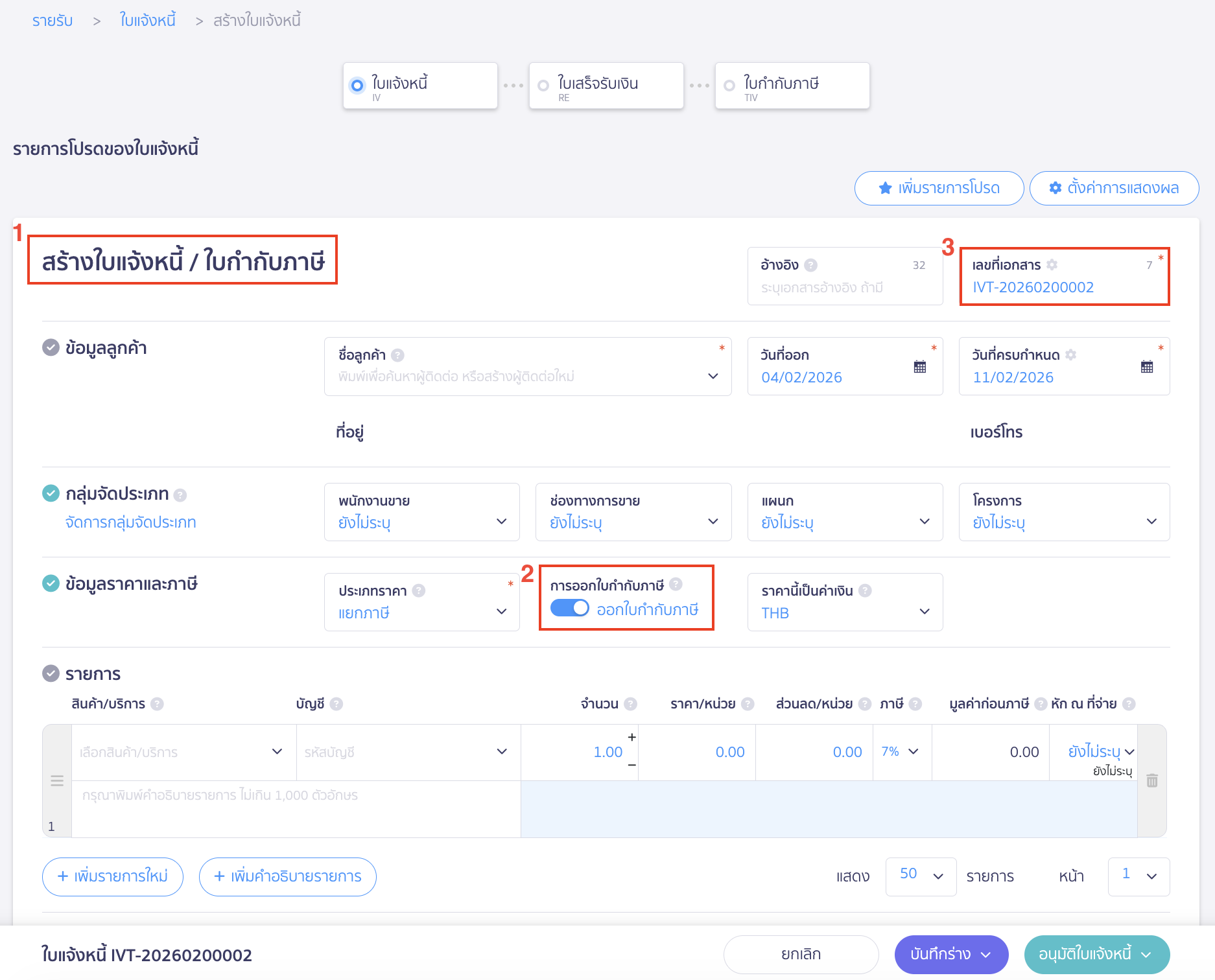Image resolution: width=1215 pixels, height=980 pixels.
Task: Toggle the ออกใบกำกับภาษี switch
Action: click(x=569, y=609)
